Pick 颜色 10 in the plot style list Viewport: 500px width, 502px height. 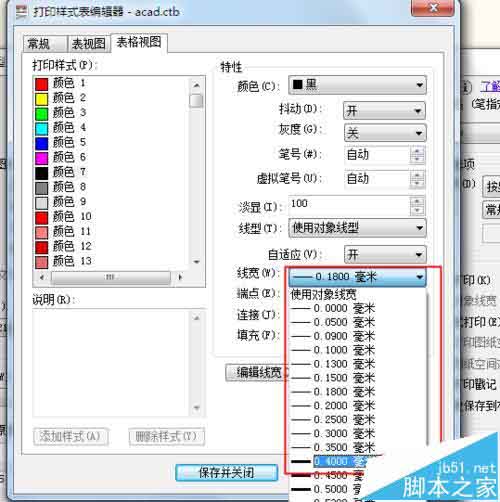pos(63,217)
